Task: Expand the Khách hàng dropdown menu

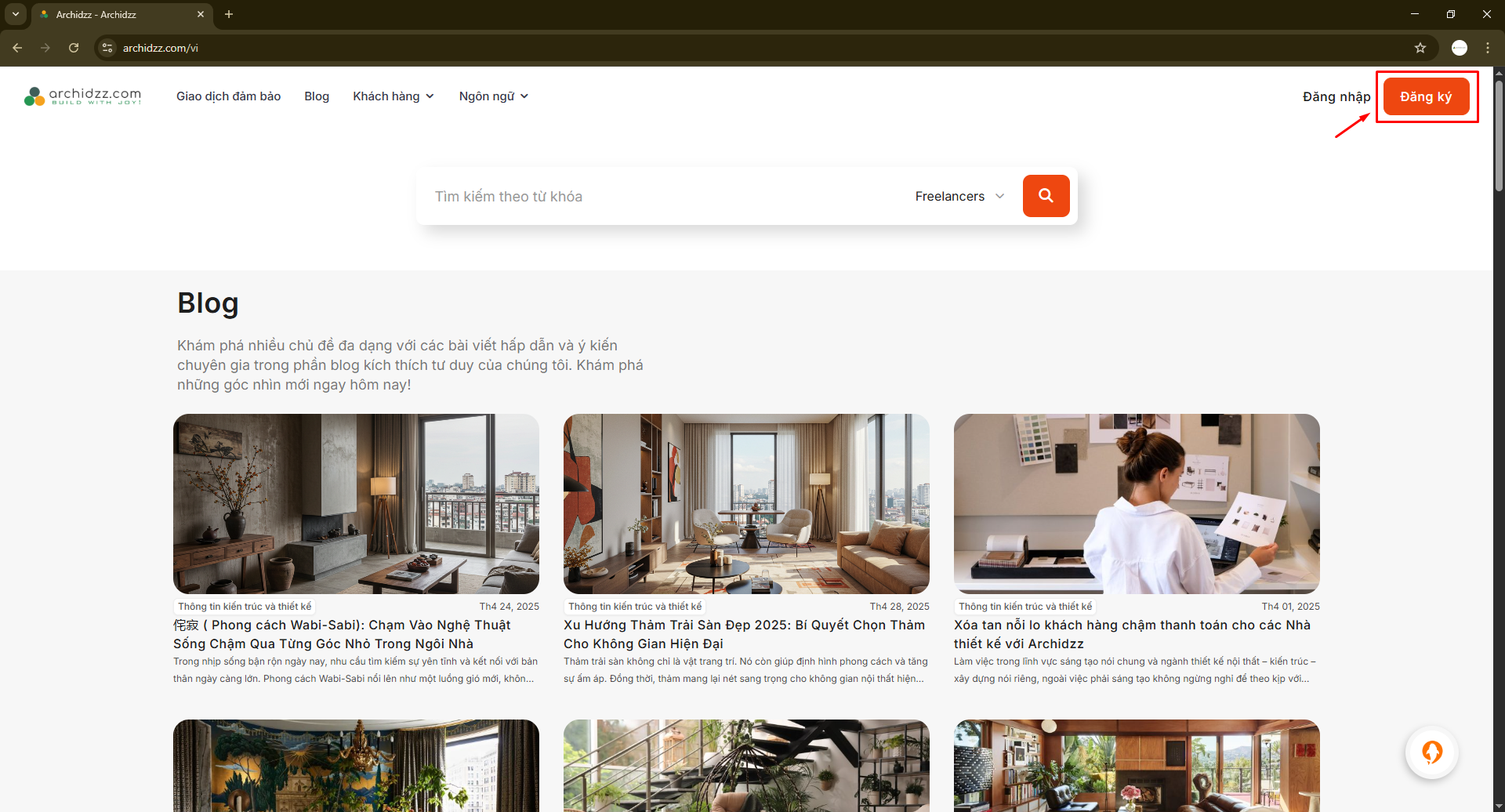Action: (x=393, y=96)
